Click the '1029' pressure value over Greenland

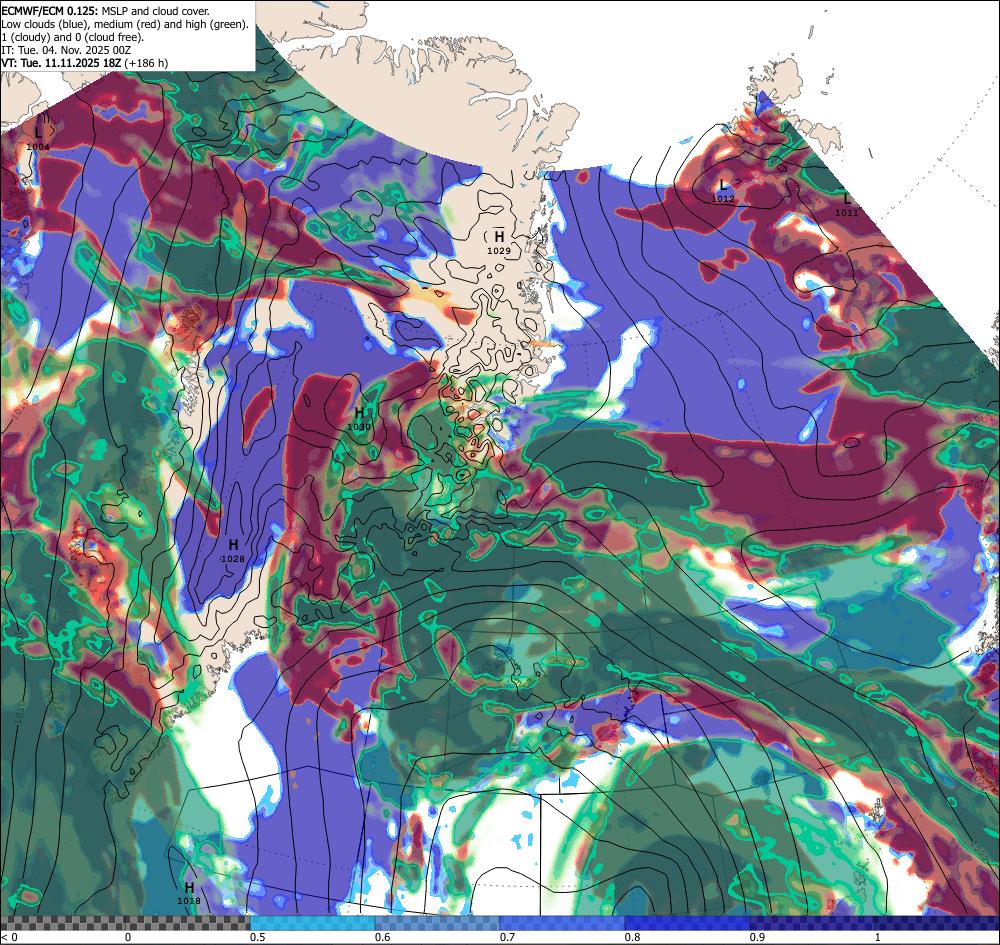(499, 251)
